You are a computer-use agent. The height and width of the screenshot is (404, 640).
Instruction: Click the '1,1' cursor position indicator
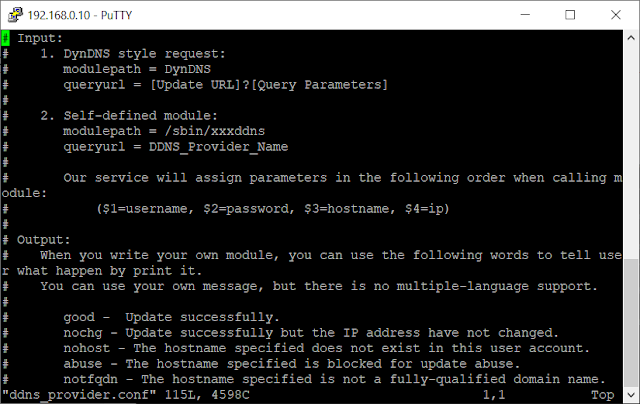click(x=494, y=395)
